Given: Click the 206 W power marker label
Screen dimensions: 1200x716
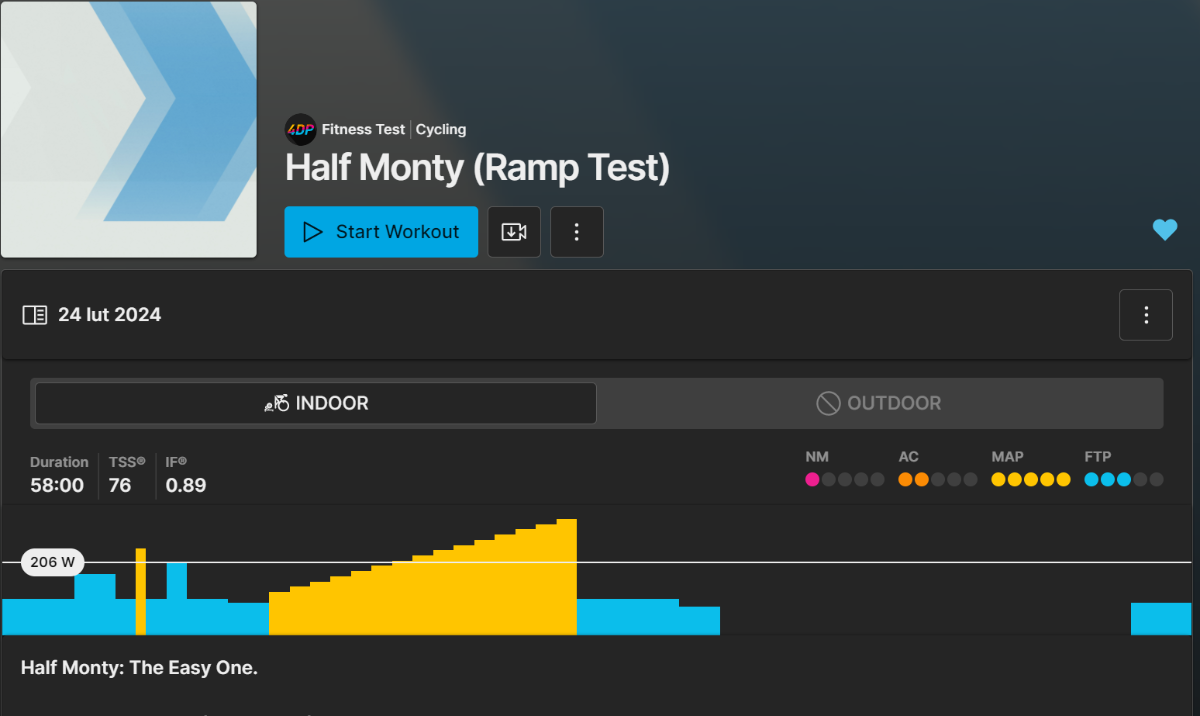Looking at the screenshot, I should [x=53, y=562].
